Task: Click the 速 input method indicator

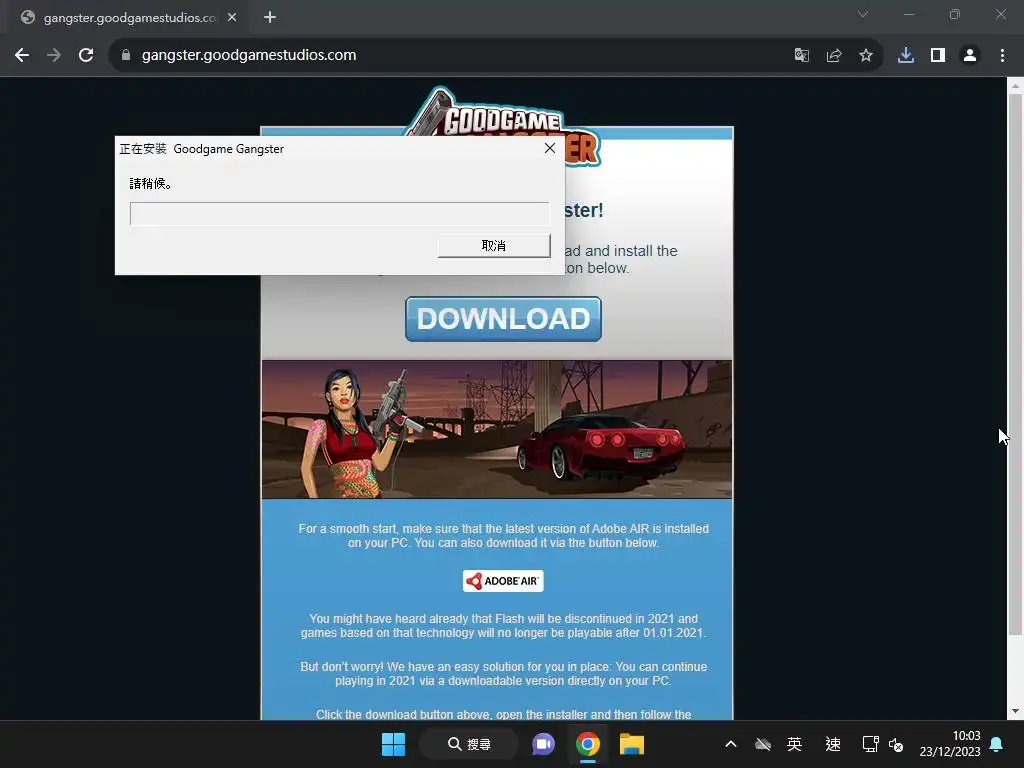Action: [x=833, y=744]
